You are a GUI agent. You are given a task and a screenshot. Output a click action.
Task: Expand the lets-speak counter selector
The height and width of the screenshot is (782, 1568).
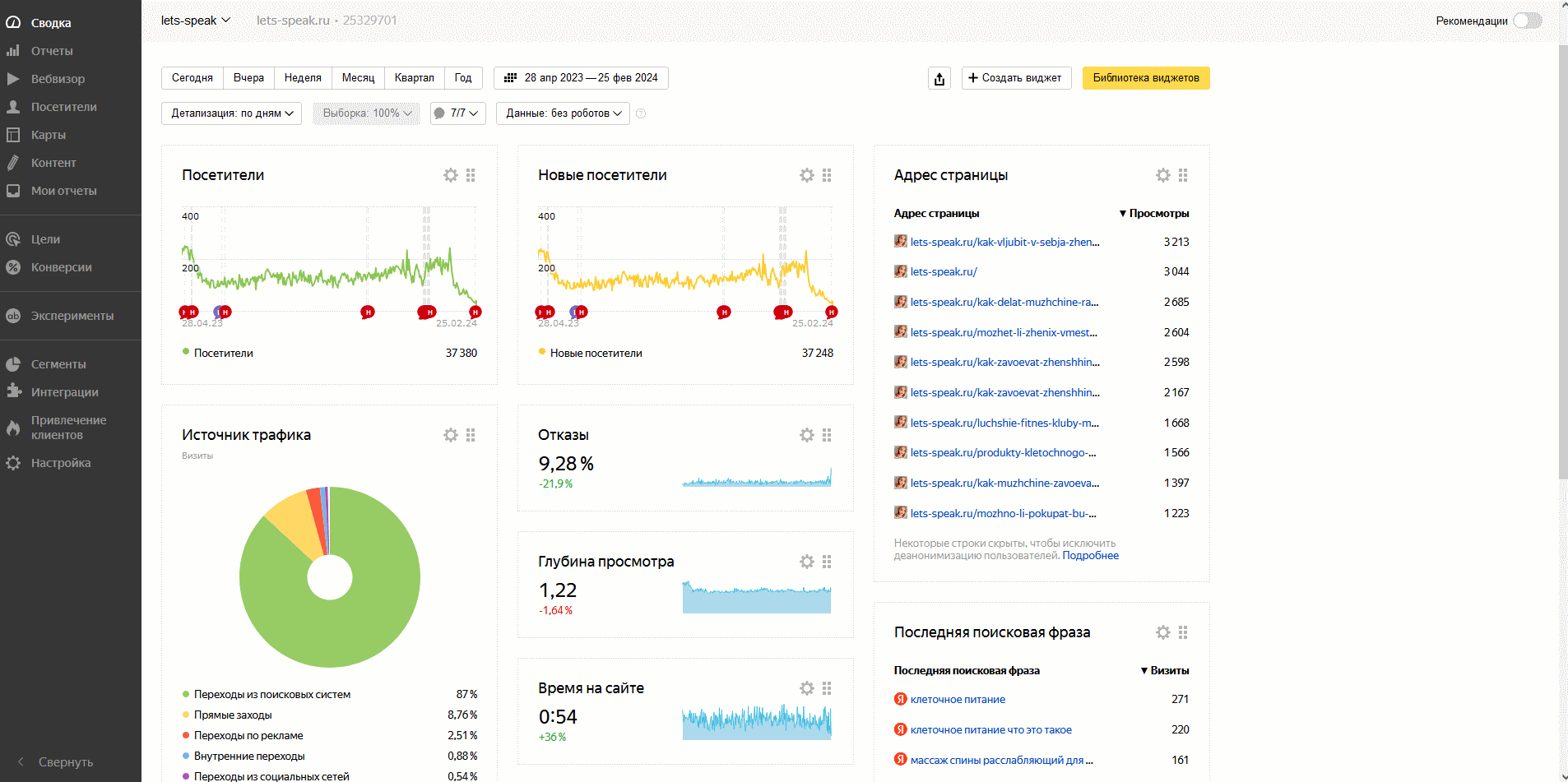[x=196, y=21]
